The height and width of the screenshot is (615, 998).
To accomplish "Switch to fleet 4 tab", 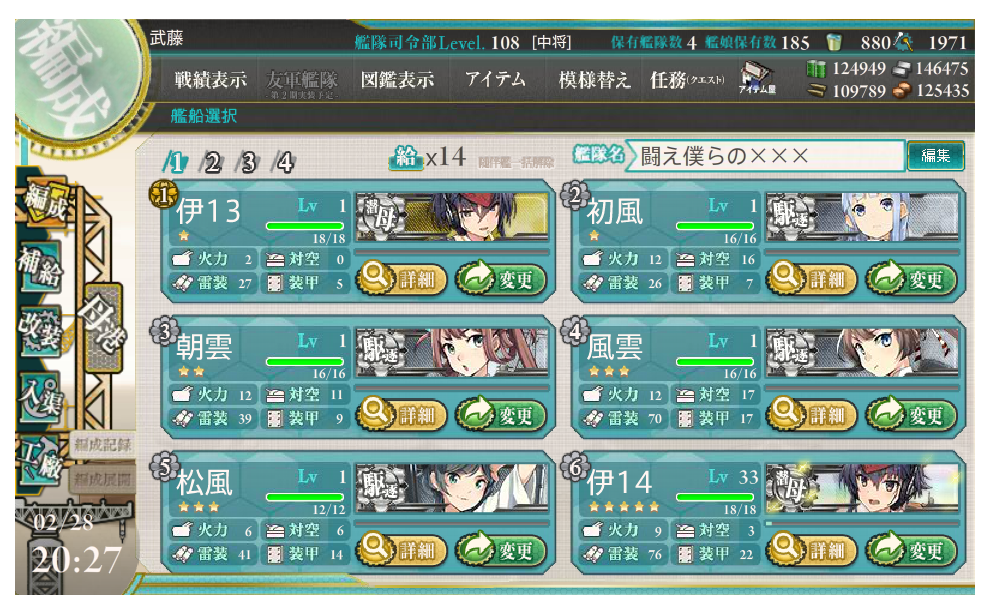I will (x=284, y=162).
